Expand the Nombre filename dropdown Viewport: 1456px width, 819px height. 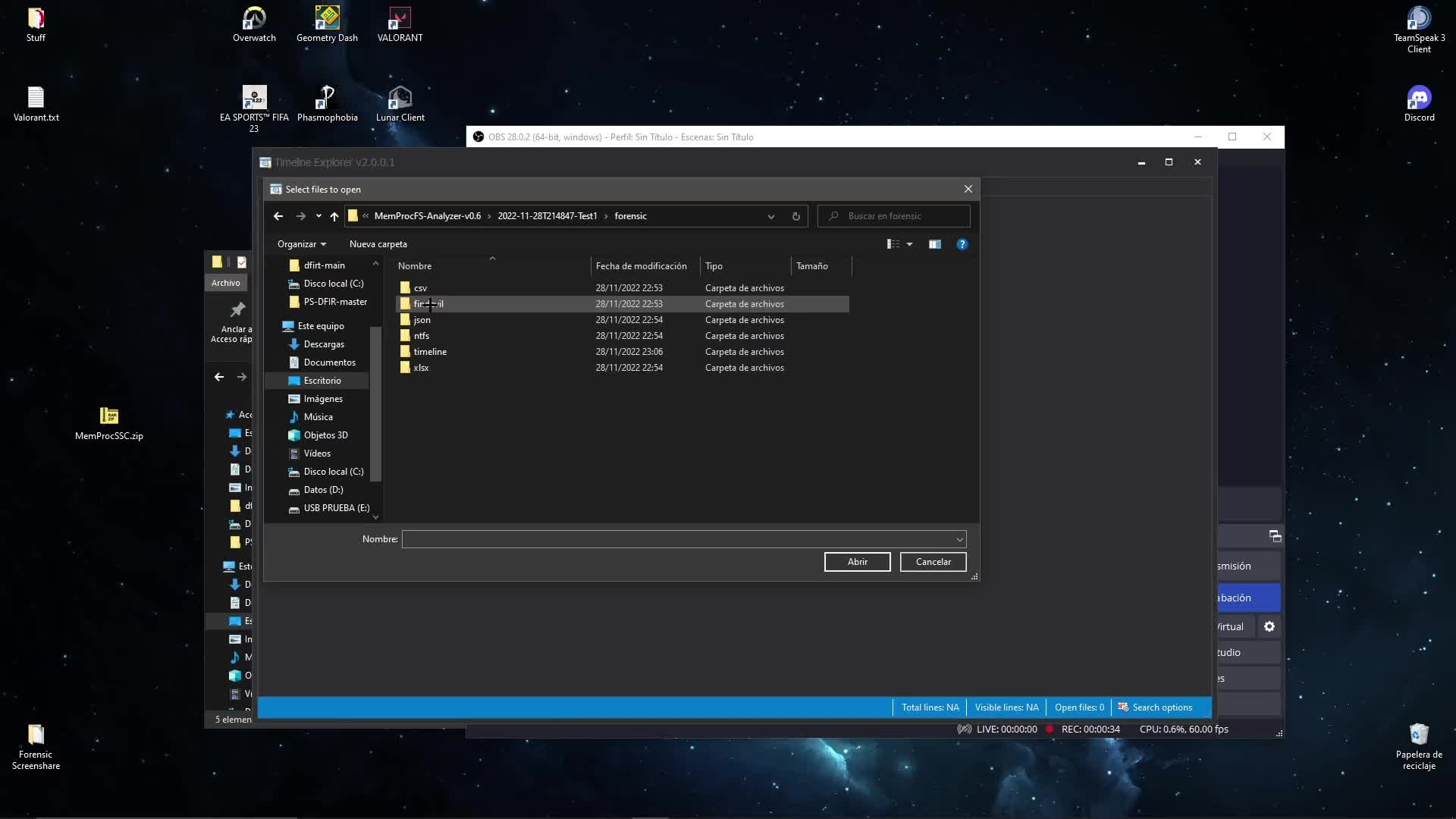tap(959, 539)
